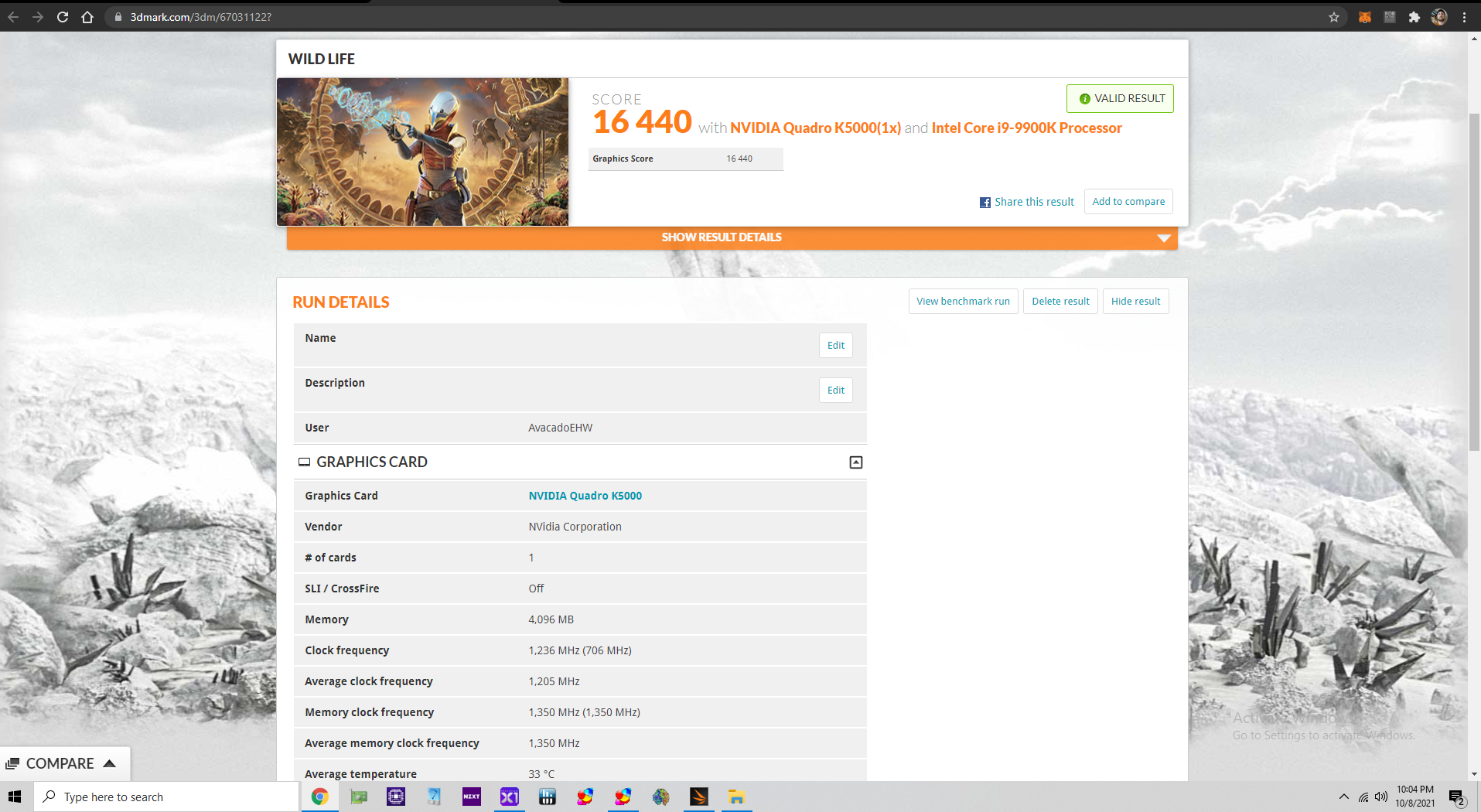
Task: Show hidden system tray icons
Action: [1344, 797]
